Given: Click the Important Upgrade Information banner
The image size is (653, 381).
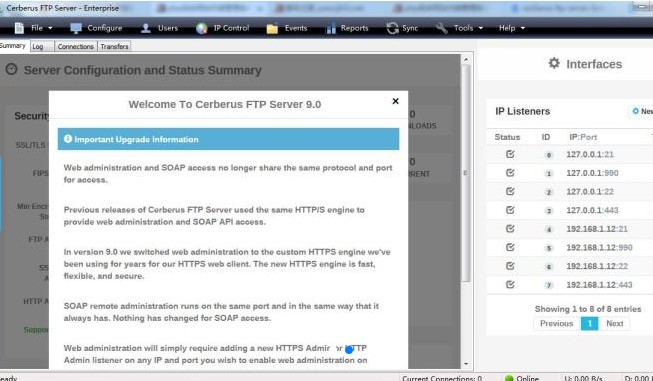Looking at the screenshot, I should 228,139.
